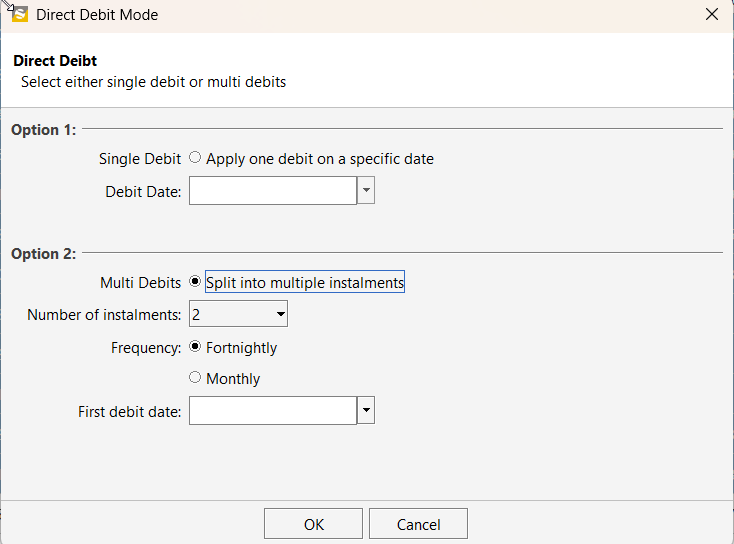The height and width of the screenshot is (544, 734).
Task: Click the Option 2 section header
Action: pyautogui.click(x=44, y=254)
